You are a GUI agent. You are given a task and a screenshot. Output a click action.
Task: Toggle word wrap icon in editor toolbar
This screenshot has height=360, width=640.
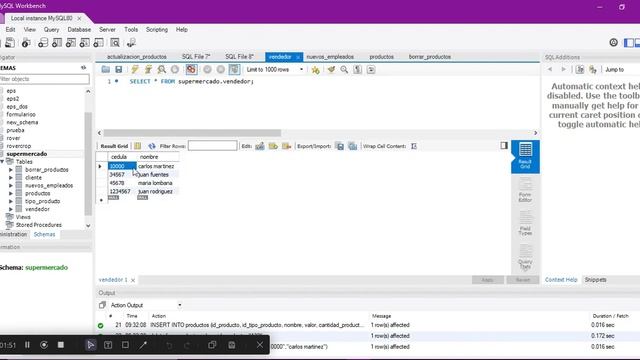(371, 69)
